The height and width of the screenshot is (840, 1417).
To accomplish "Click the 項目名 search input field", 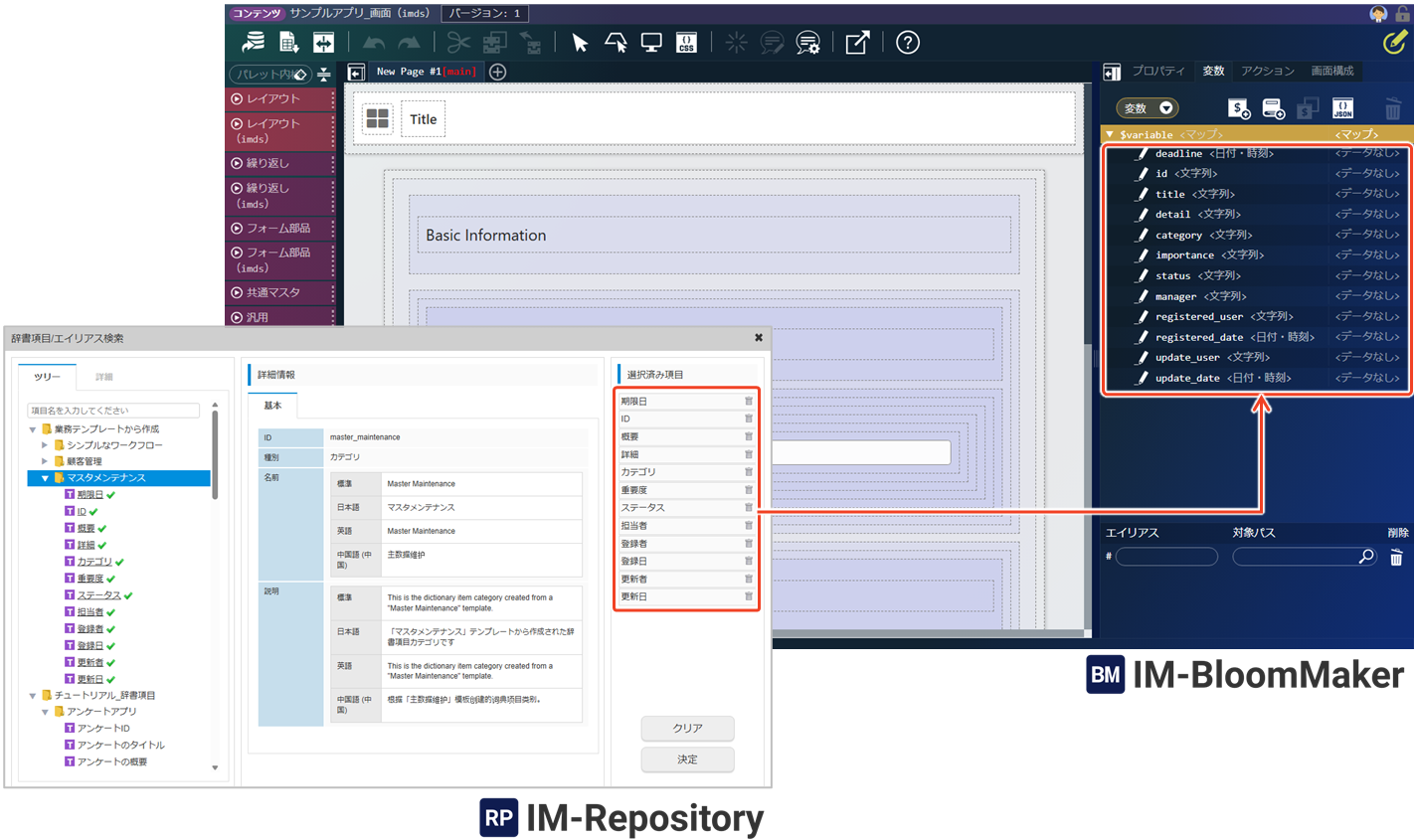I will pos(113,411).
